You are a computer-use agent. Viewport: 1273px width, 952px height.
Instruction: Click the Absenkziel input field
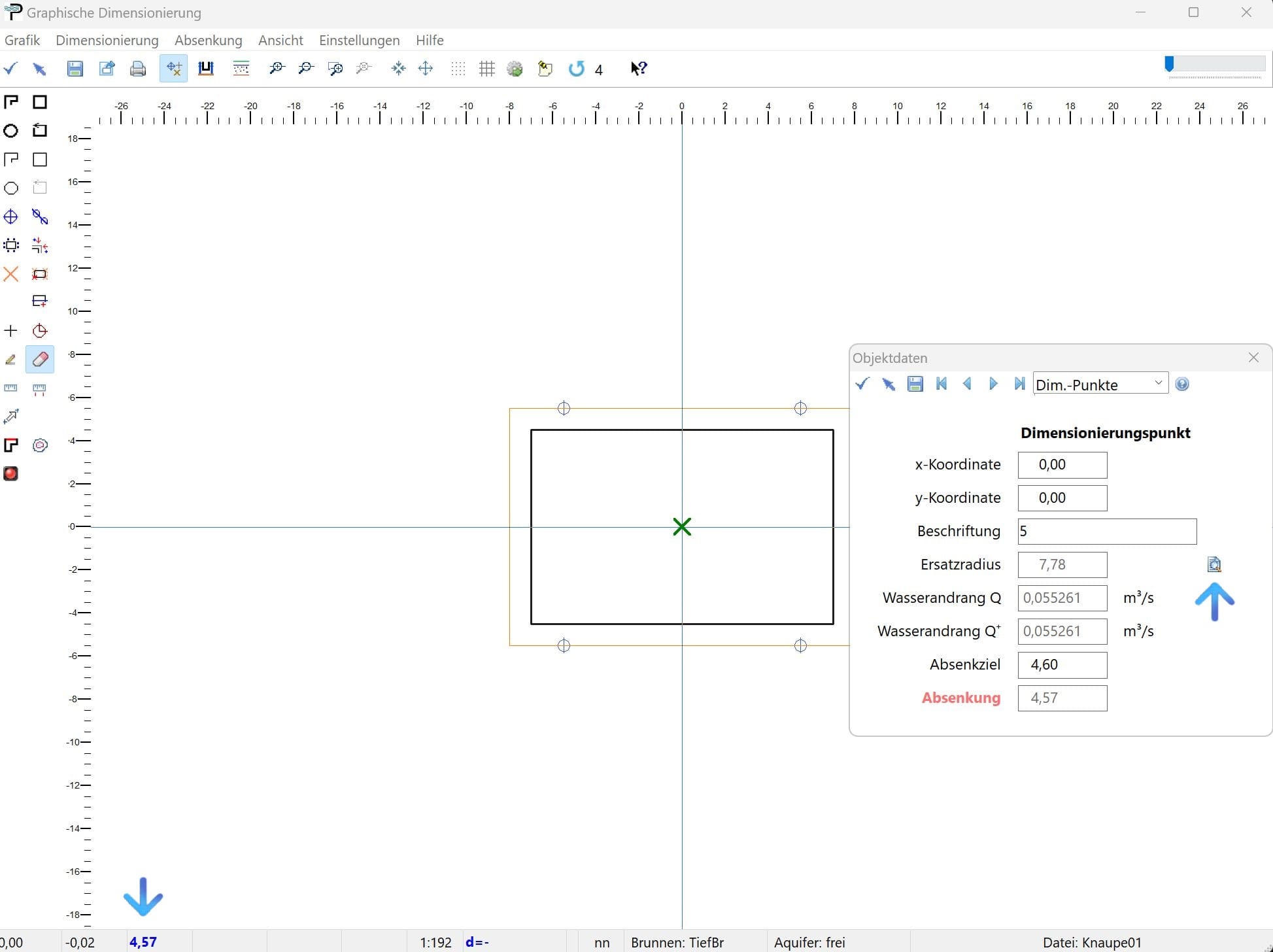1062,665
